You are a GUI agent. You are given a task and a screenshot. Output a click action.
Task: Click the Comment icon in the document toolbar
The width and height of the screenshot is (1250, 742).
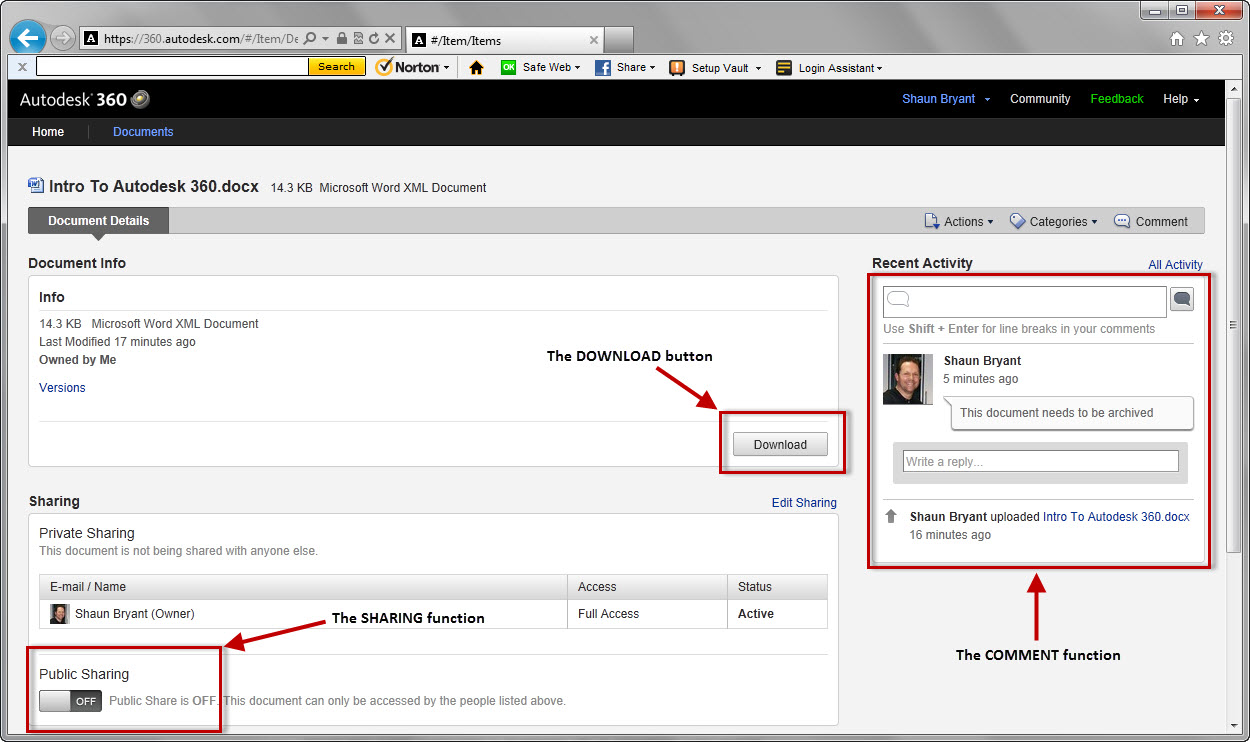(1122, 221)
